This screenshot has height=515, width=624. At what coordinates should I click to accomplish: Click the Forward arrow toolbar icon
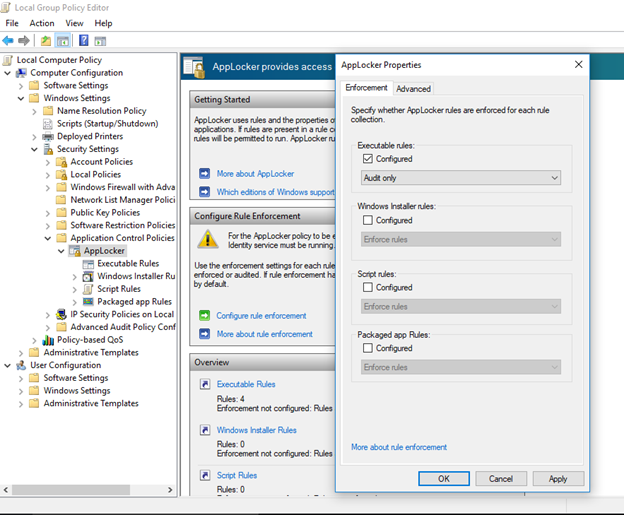(24, 41)
